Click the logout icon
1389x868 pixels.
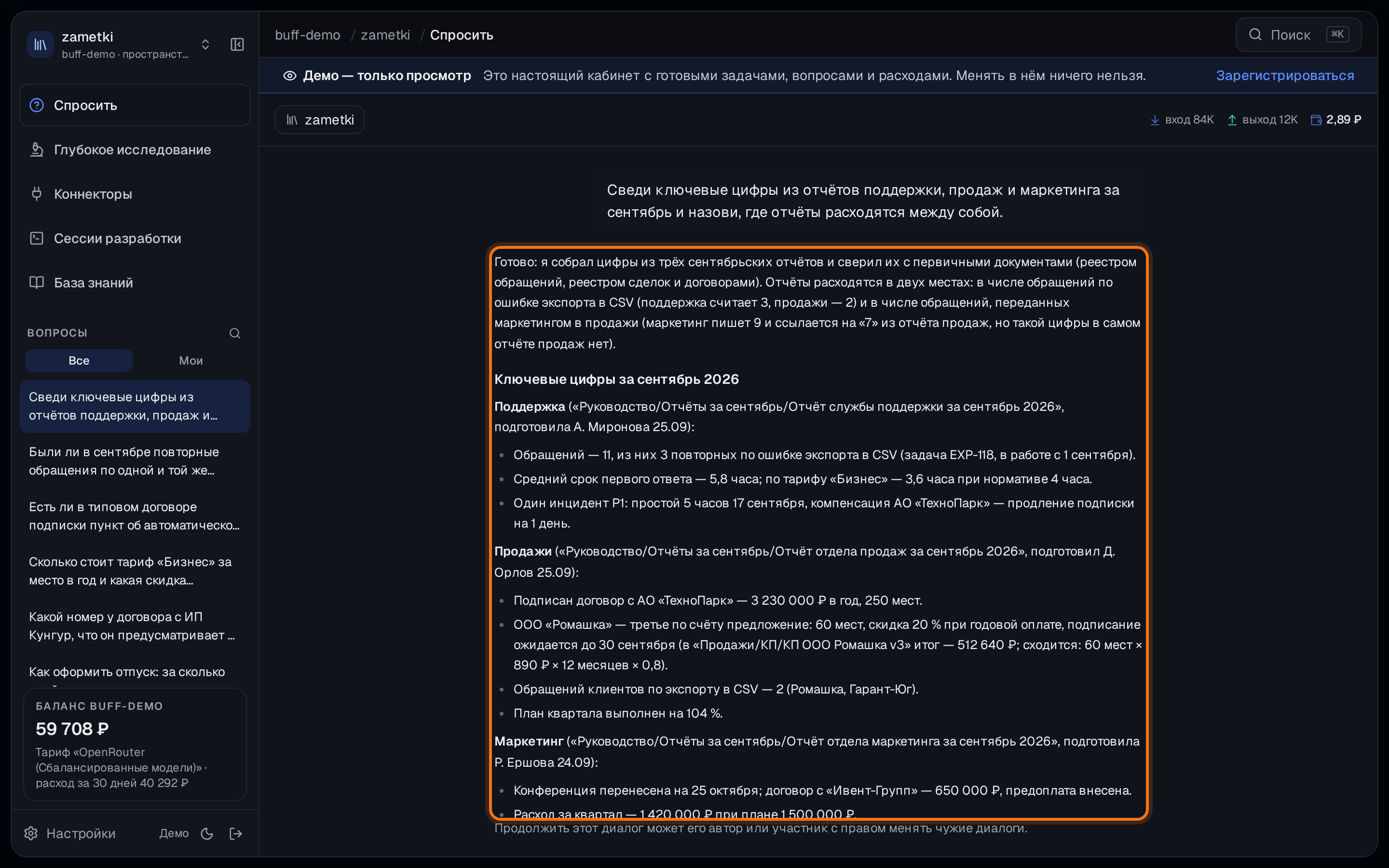coord(236,833)
